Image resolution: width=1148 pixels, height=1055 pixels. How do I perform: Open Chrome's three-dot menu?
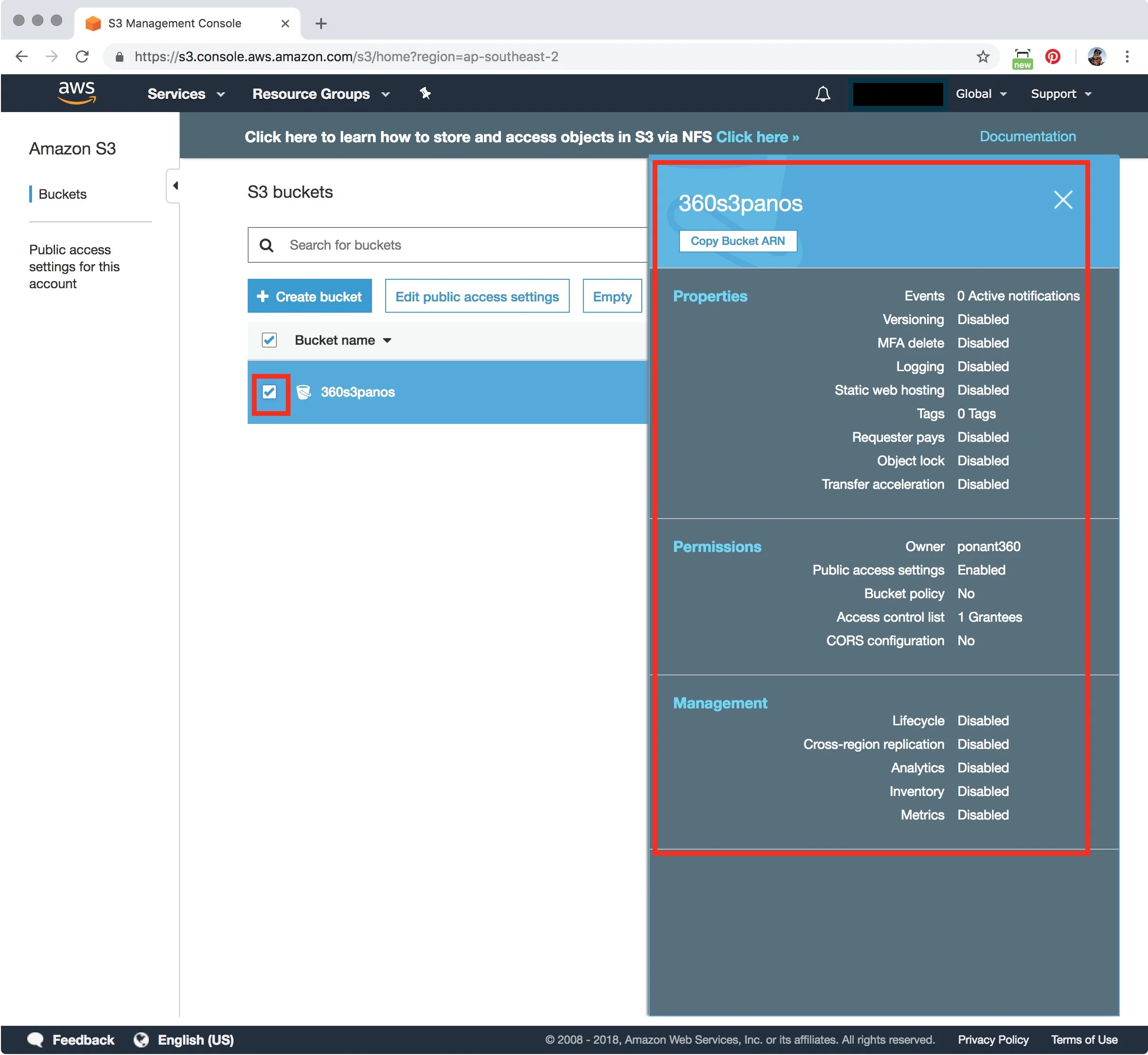[1127, 57]
